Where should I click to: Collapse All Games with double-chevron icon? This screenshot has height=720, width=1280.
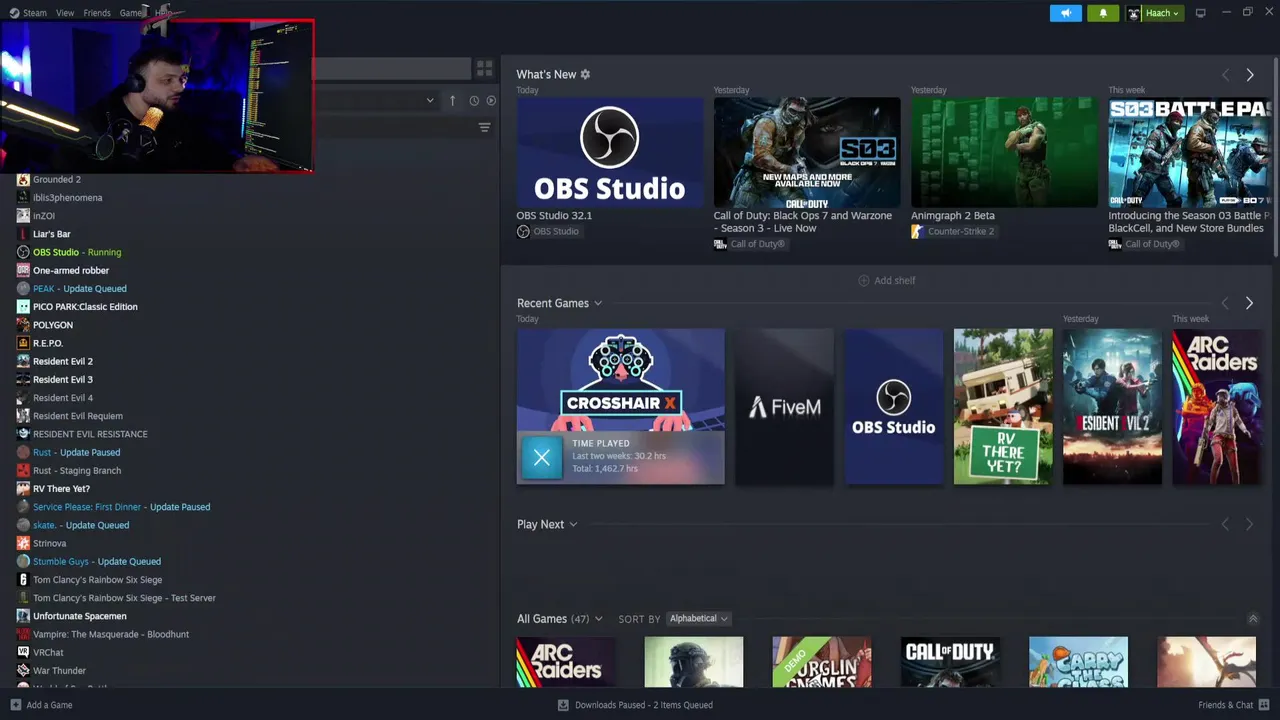coord(1252,619)
